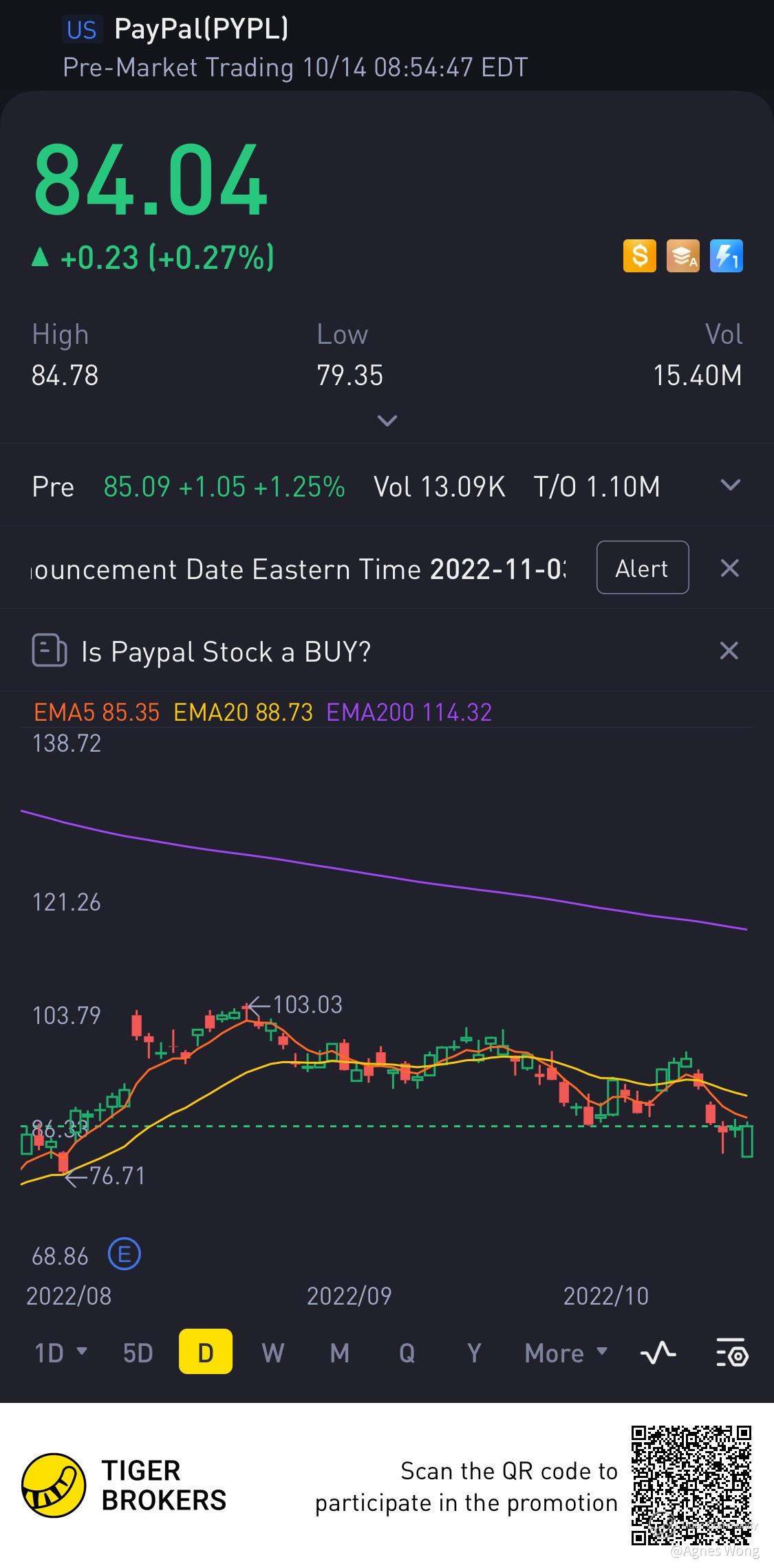Switch to the Y yearly chart tab

coord(474,1353)
